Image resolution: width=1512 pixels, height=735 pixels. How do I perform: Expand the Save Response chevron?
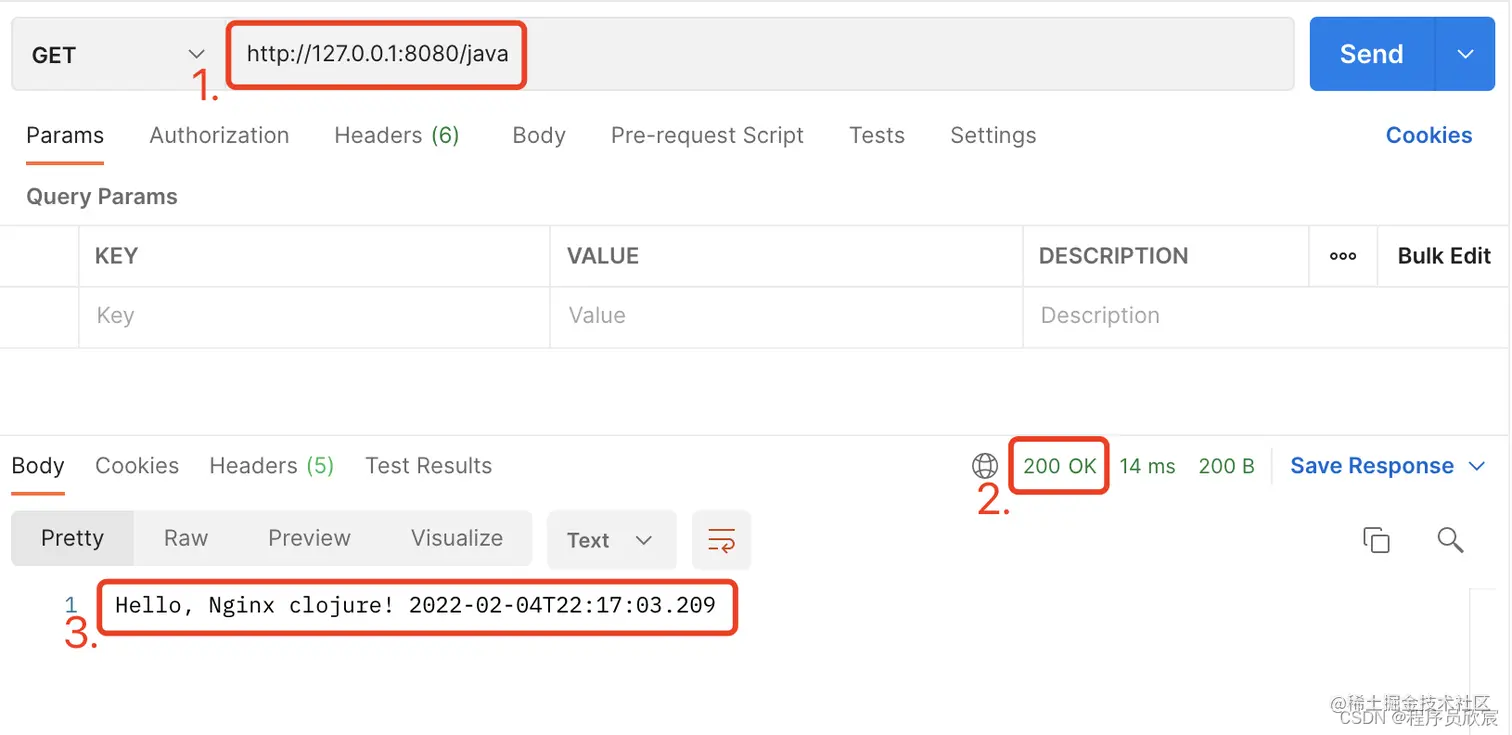[1477, 467]
